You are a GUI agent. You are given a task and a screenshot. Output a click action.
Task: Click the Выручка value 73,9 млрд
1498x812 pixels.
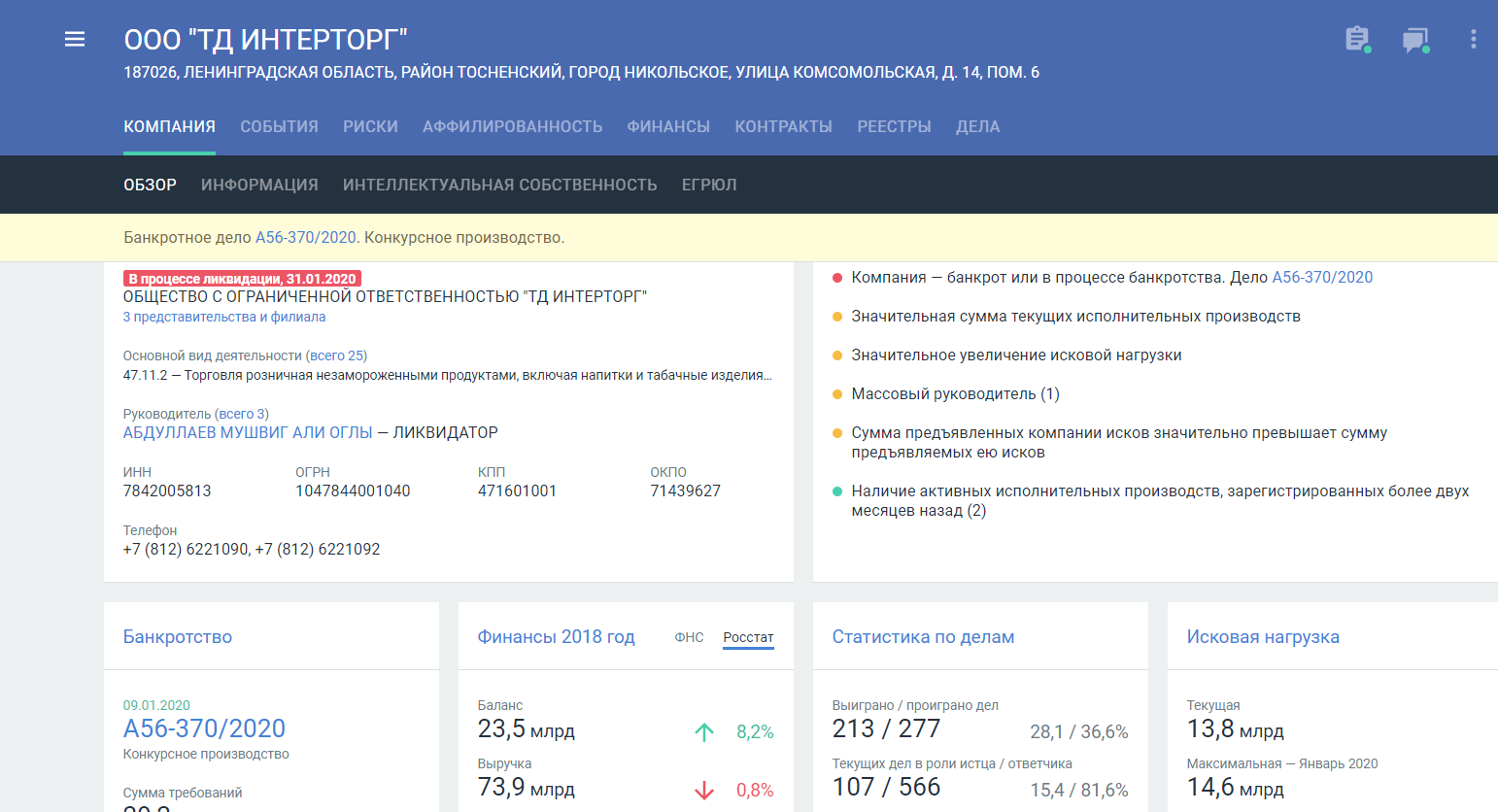click(526, 788)
